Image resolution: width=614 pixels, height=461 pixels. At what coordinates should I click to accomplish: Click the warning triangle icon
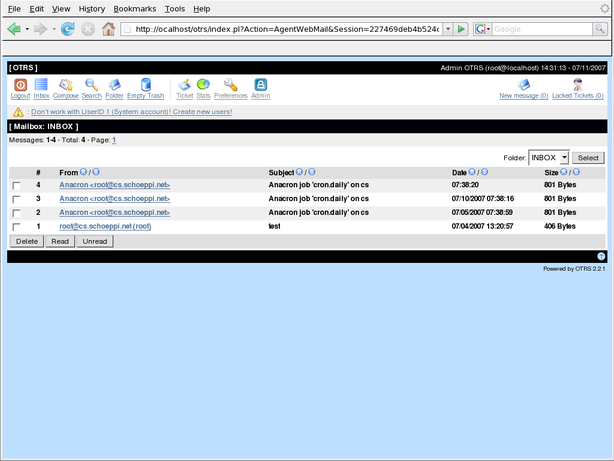pyautogui.click(x=18, y=112)
